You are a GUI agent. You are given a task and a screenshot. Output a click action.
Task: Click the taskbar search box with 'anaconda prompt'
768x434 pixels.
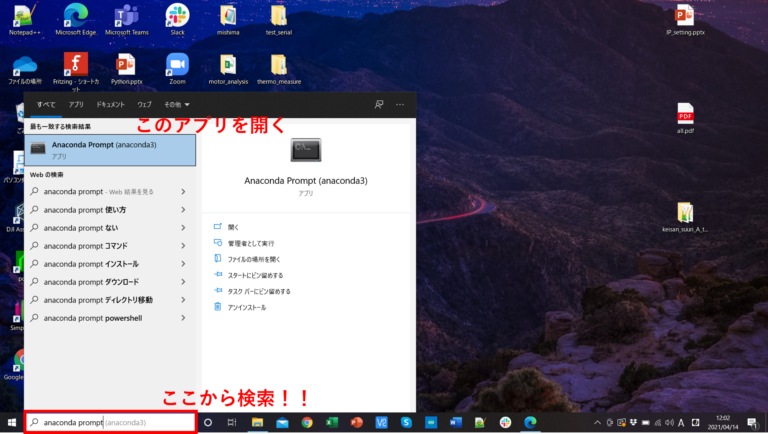(x=111, y=423)
